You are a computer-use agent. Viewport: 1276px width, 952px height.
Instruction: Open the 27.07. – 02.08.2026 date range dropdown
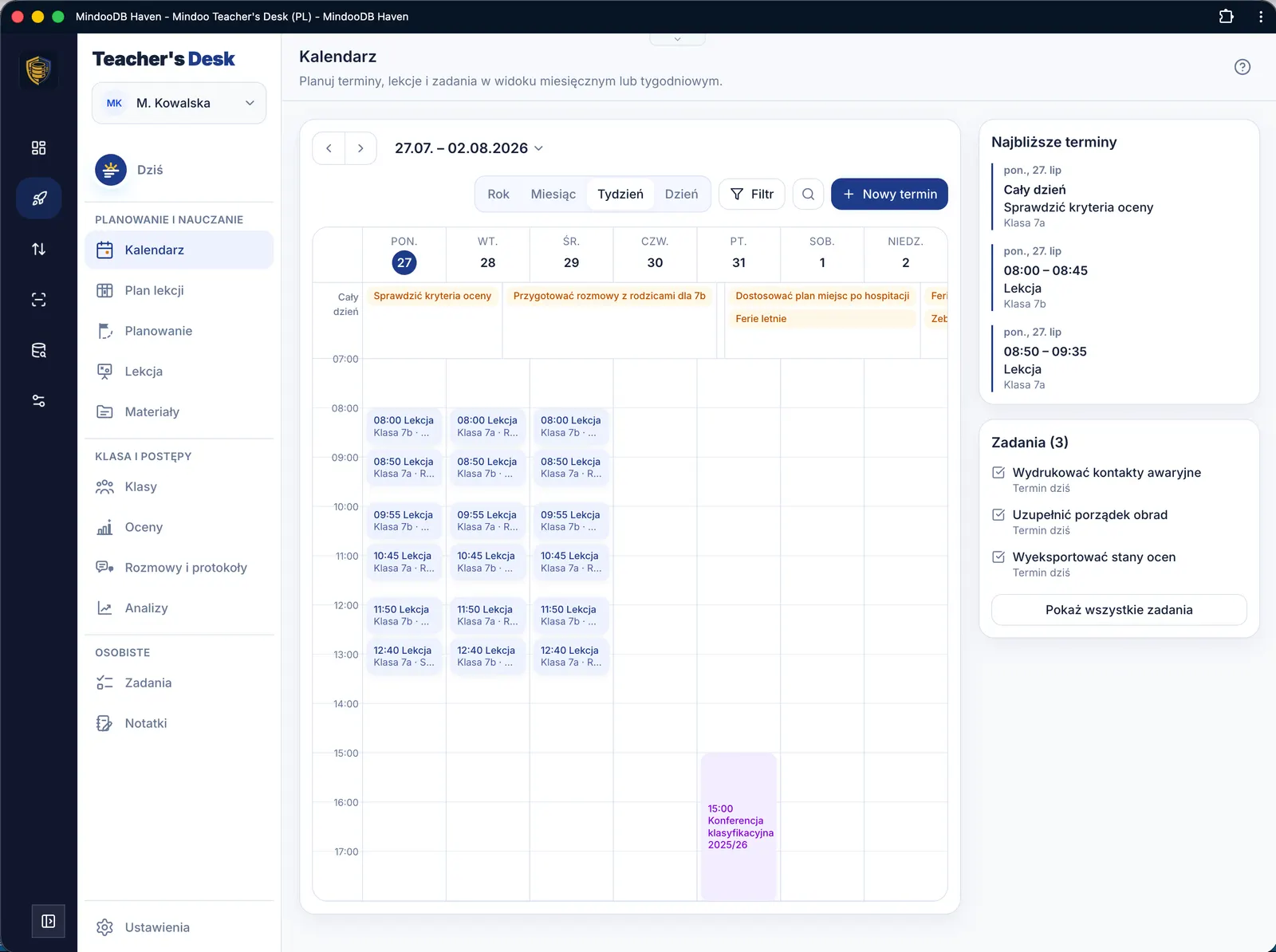(469, 148)
